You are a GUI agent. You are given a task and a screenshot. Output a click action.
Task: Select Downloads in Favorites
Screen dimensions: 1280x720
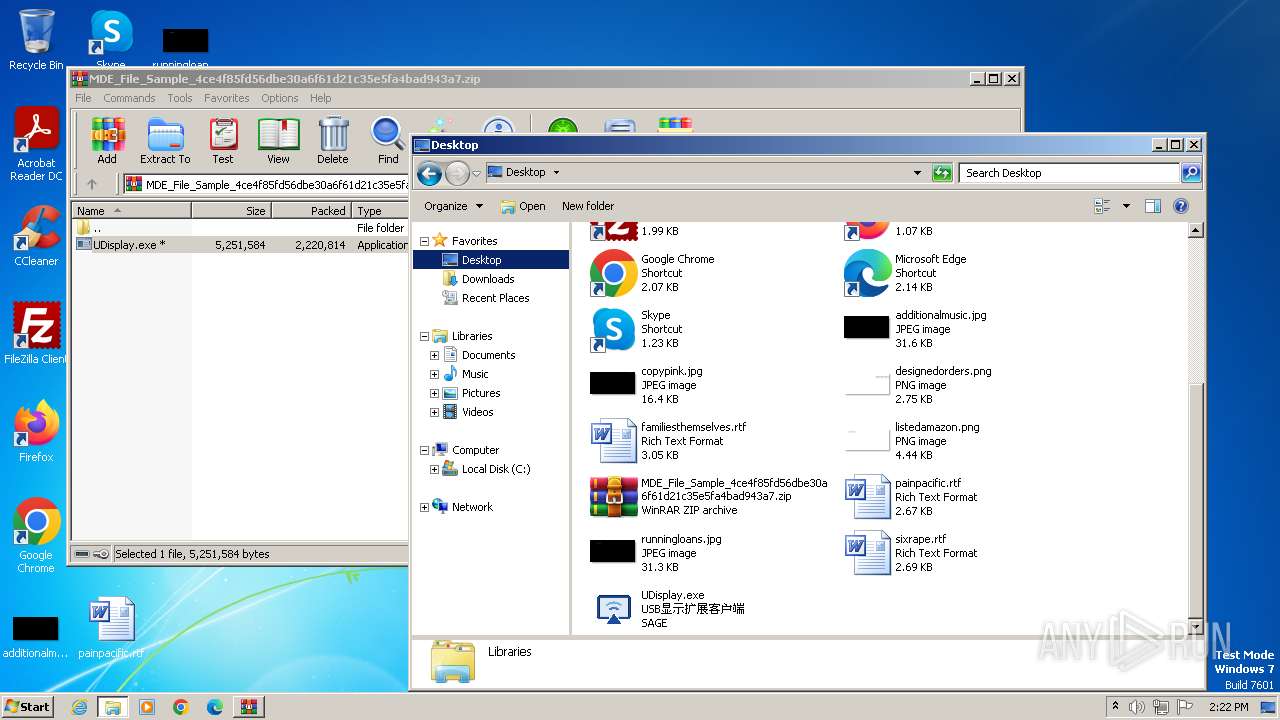488,279
